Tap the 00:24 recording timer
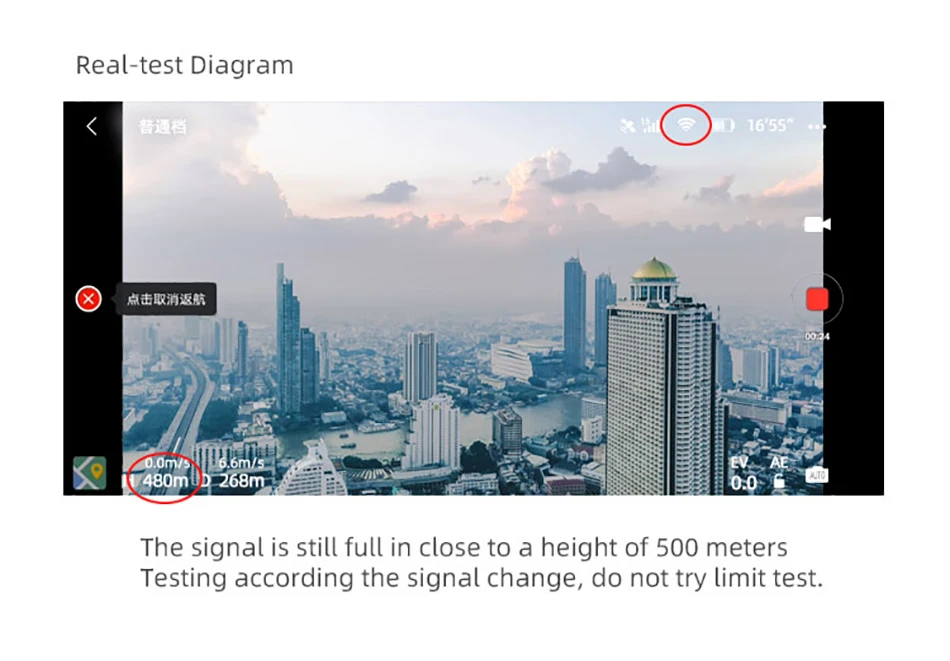Screen dimensions: 950x661 pyautogui.click(x=817, y=336)
